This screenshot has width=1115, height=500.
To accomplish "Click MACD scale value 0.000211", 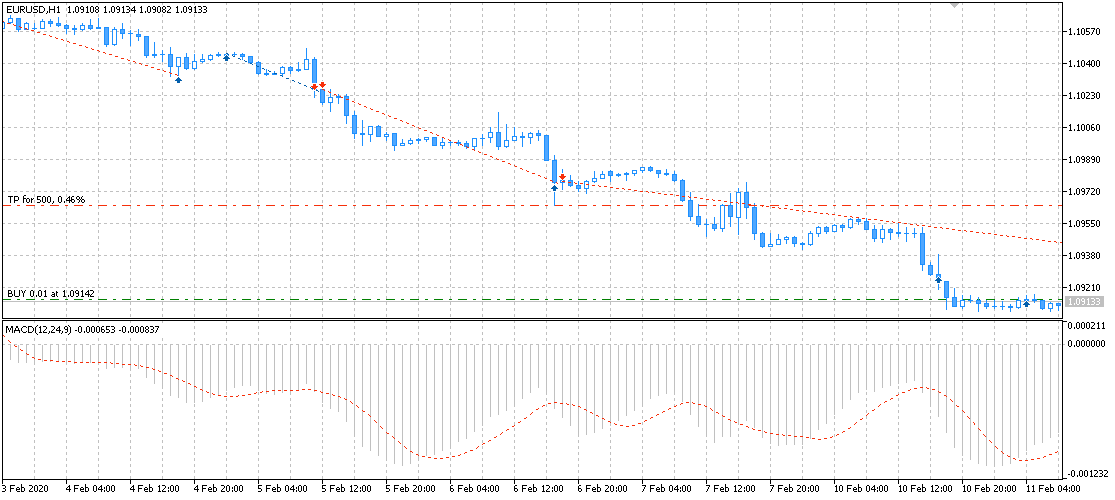I will [1084, 326].
